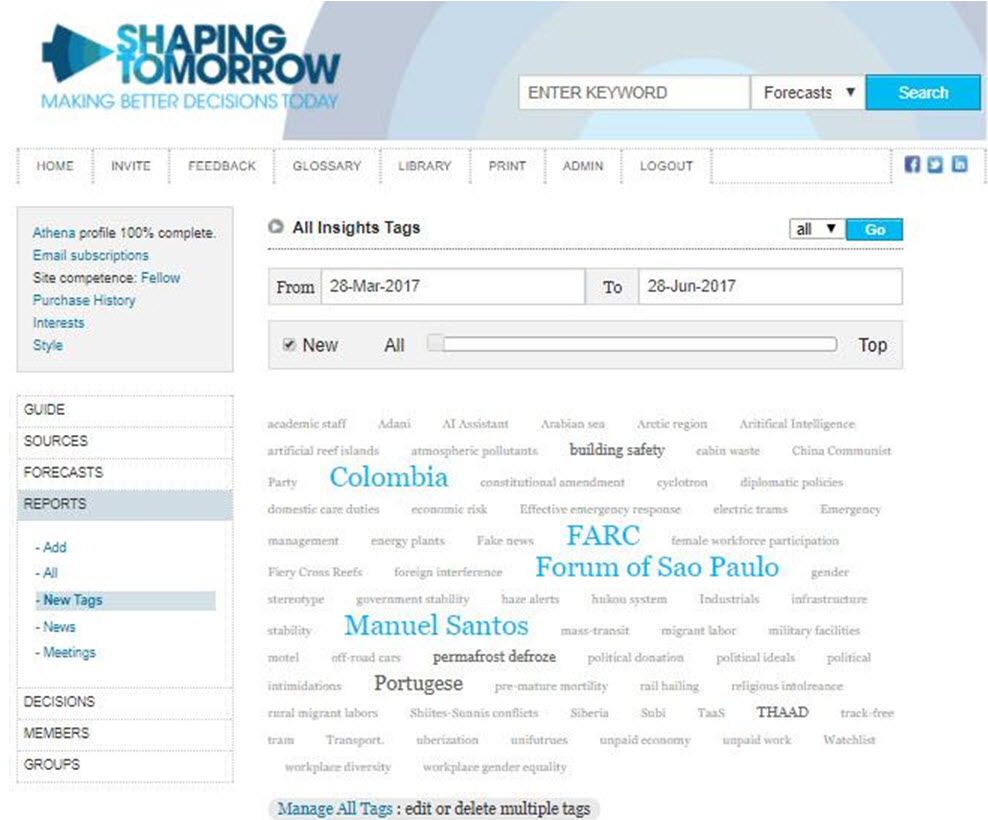Image resolution: width=988 pixels, height=820 pixels.
Task: Click the hukou system tag
Action: (x=629, y=599)
